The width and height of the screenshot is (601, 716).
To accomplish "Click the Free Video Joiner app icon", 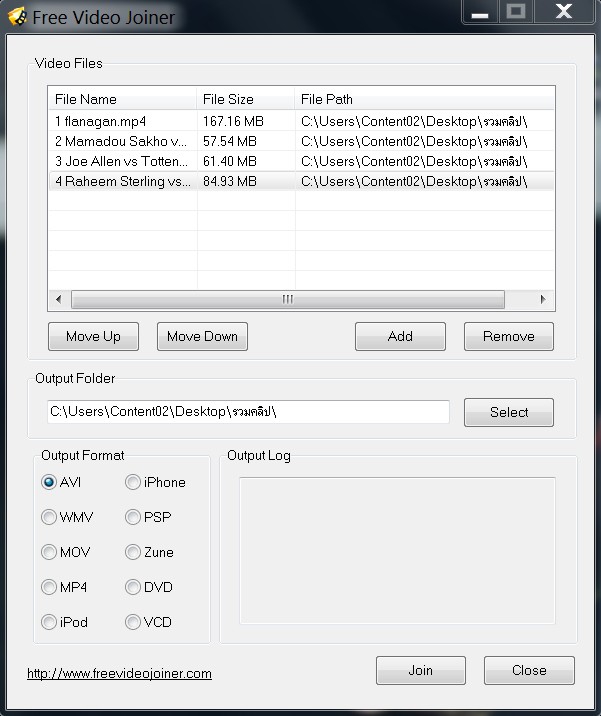I will (17, 17).
